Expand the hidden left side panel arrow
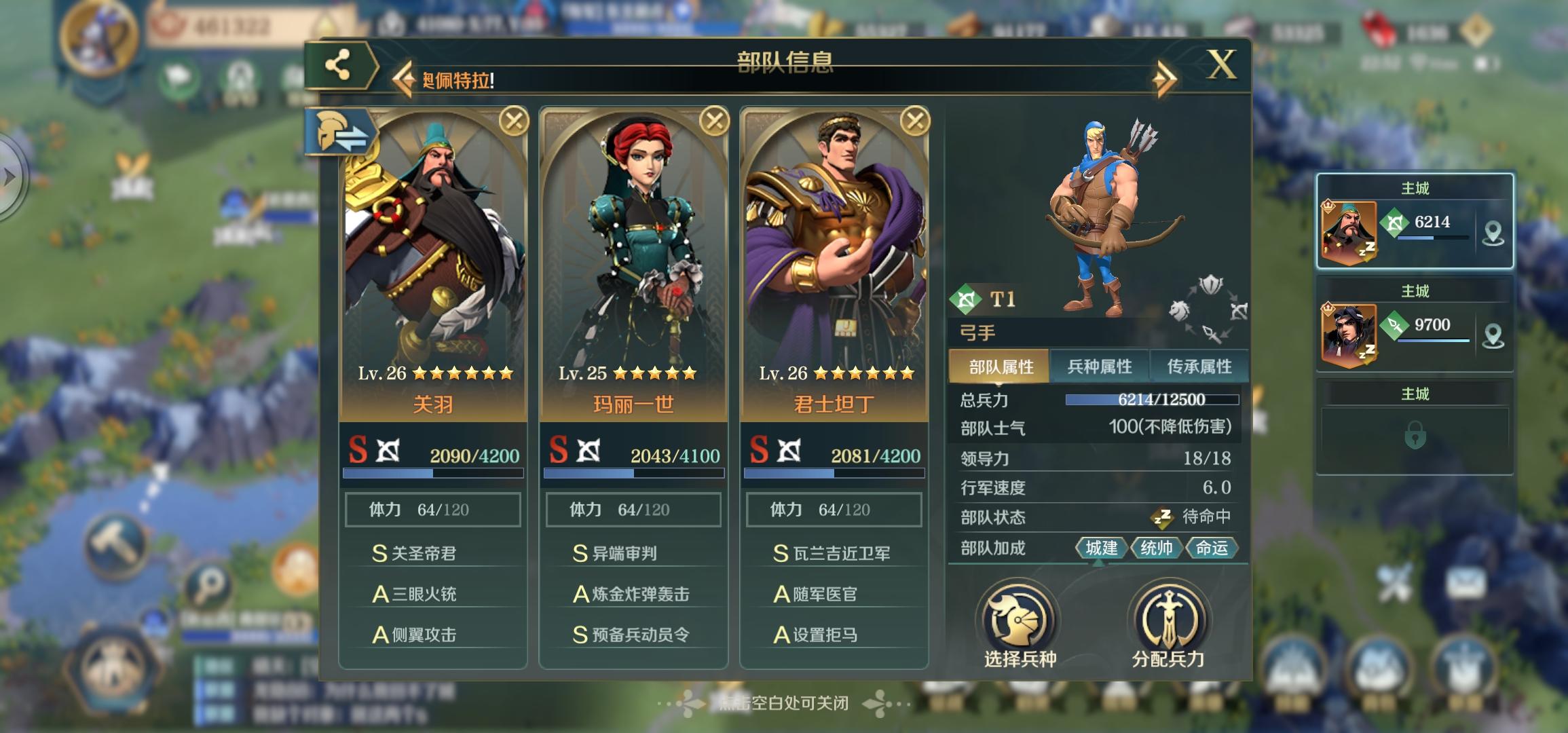This screenshot has width=1568, height=733. [10, 178]
